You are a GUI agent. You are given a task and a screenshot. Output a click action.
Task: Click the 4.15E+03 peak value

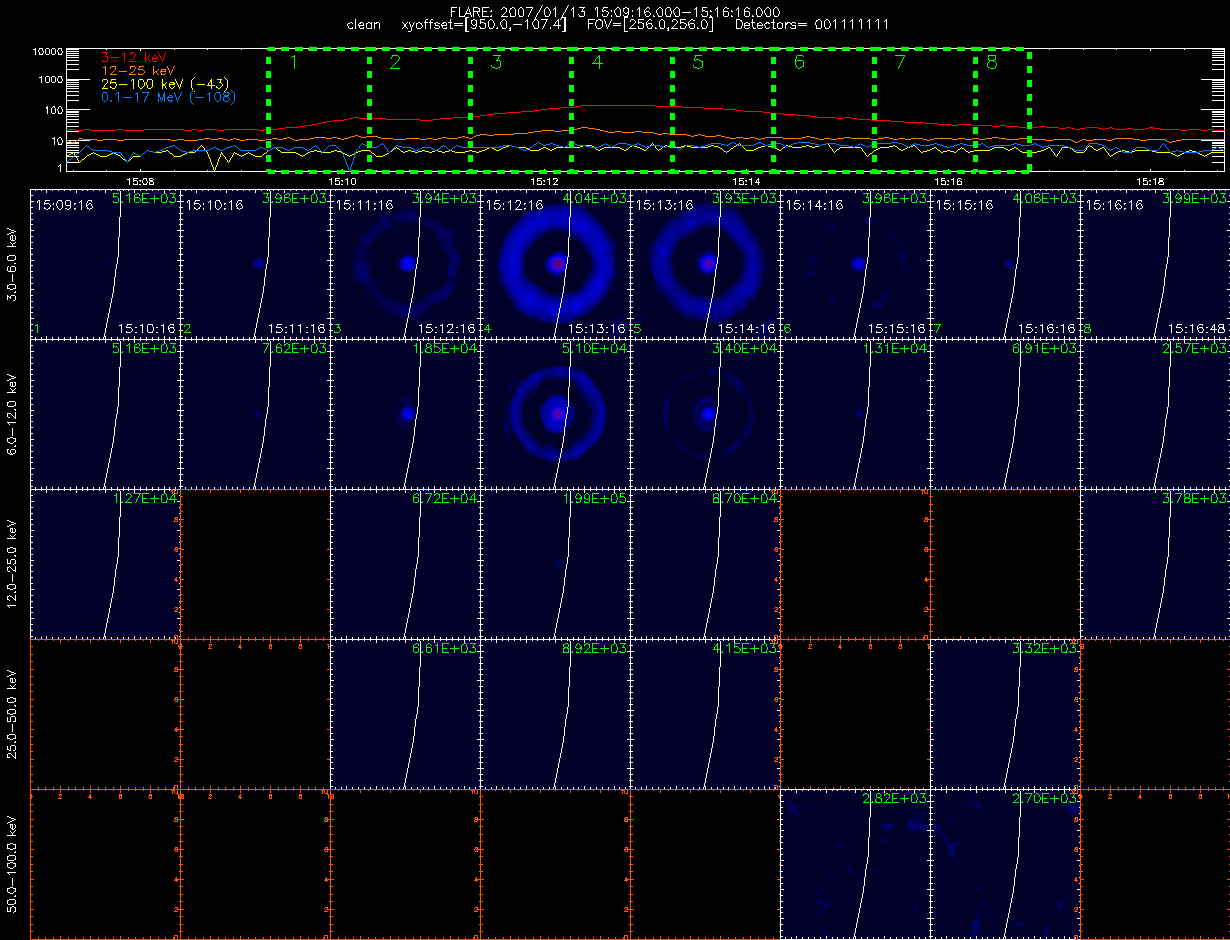pos(746,648)
